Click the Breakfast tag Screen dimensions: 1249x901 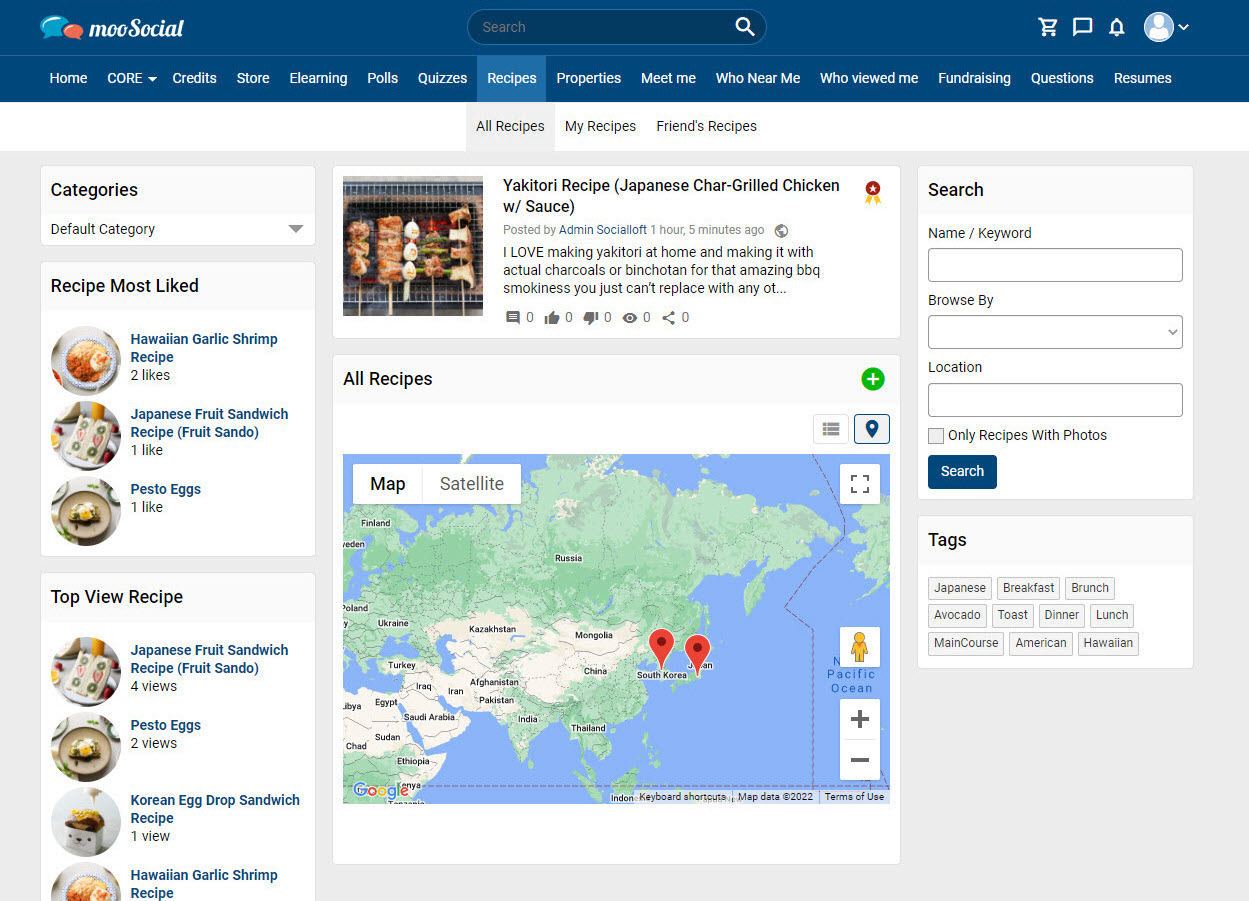point(1028,588)
